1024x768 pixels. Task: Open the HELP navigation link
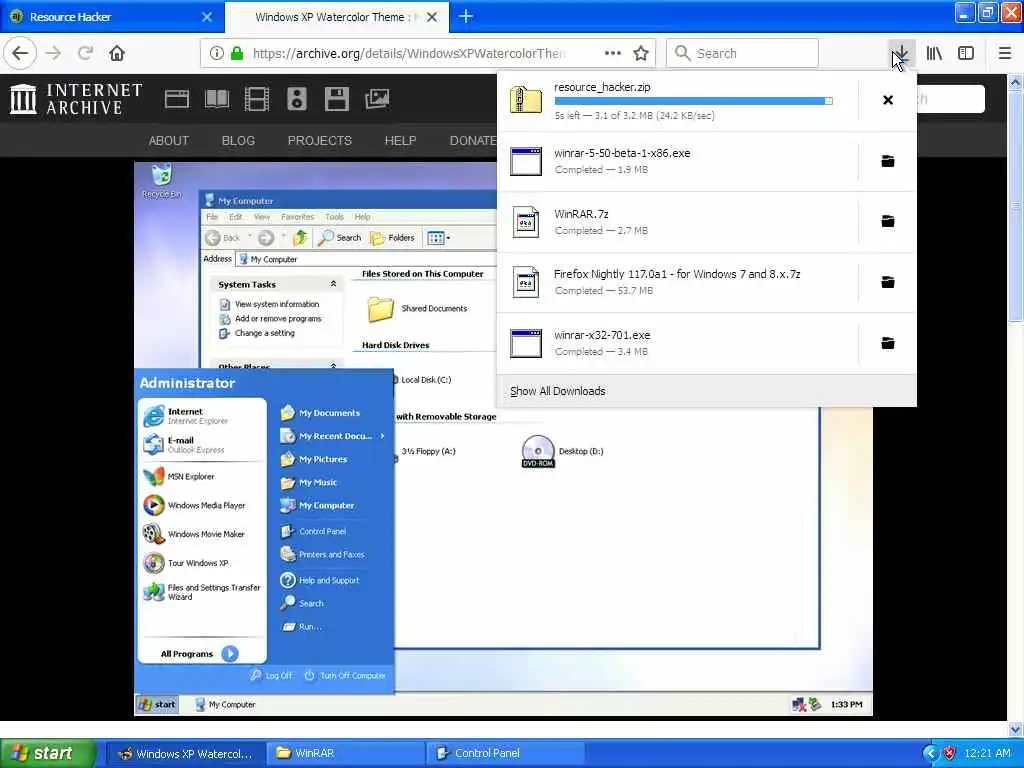400,140
